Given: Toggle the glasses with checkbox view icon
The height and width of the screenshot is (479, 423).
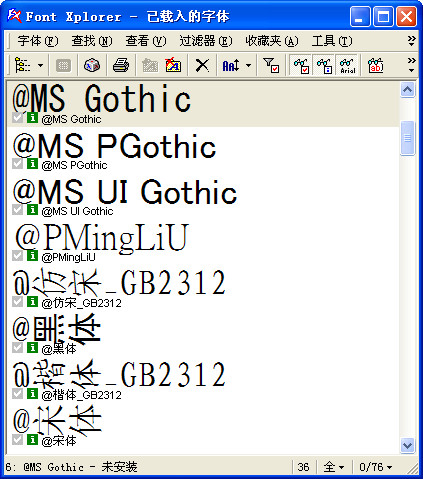Looking at the screenshot, I should pos(301,65).
